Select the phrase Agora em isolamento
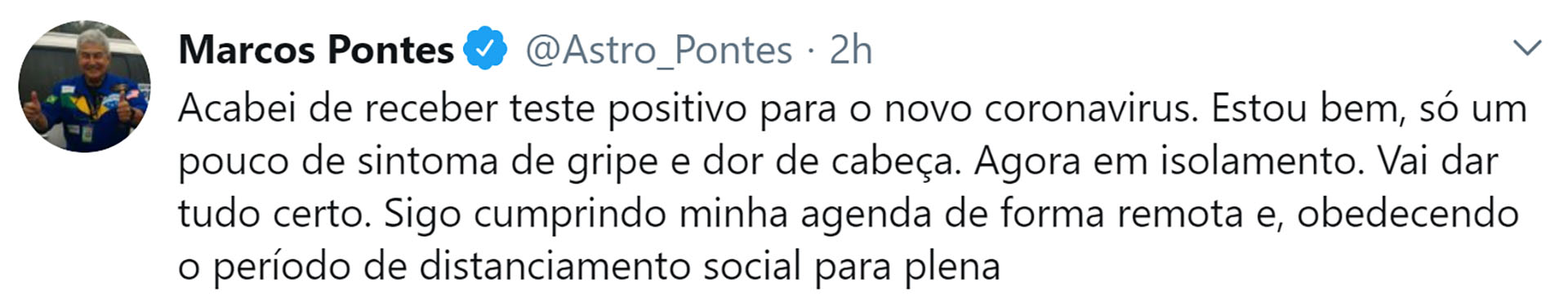 point(1169,162)
